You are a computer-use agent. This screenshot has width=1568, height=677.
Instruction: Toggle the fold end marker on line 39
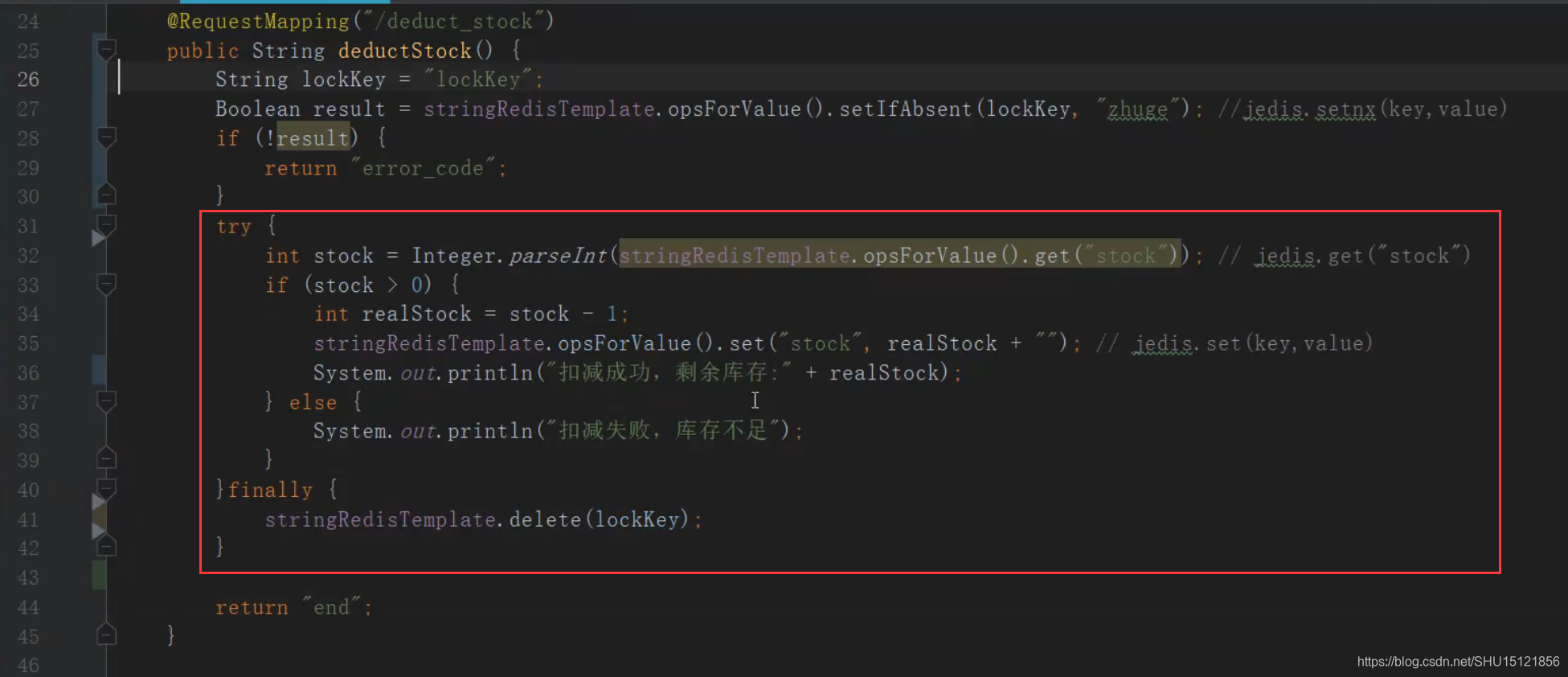106,459
